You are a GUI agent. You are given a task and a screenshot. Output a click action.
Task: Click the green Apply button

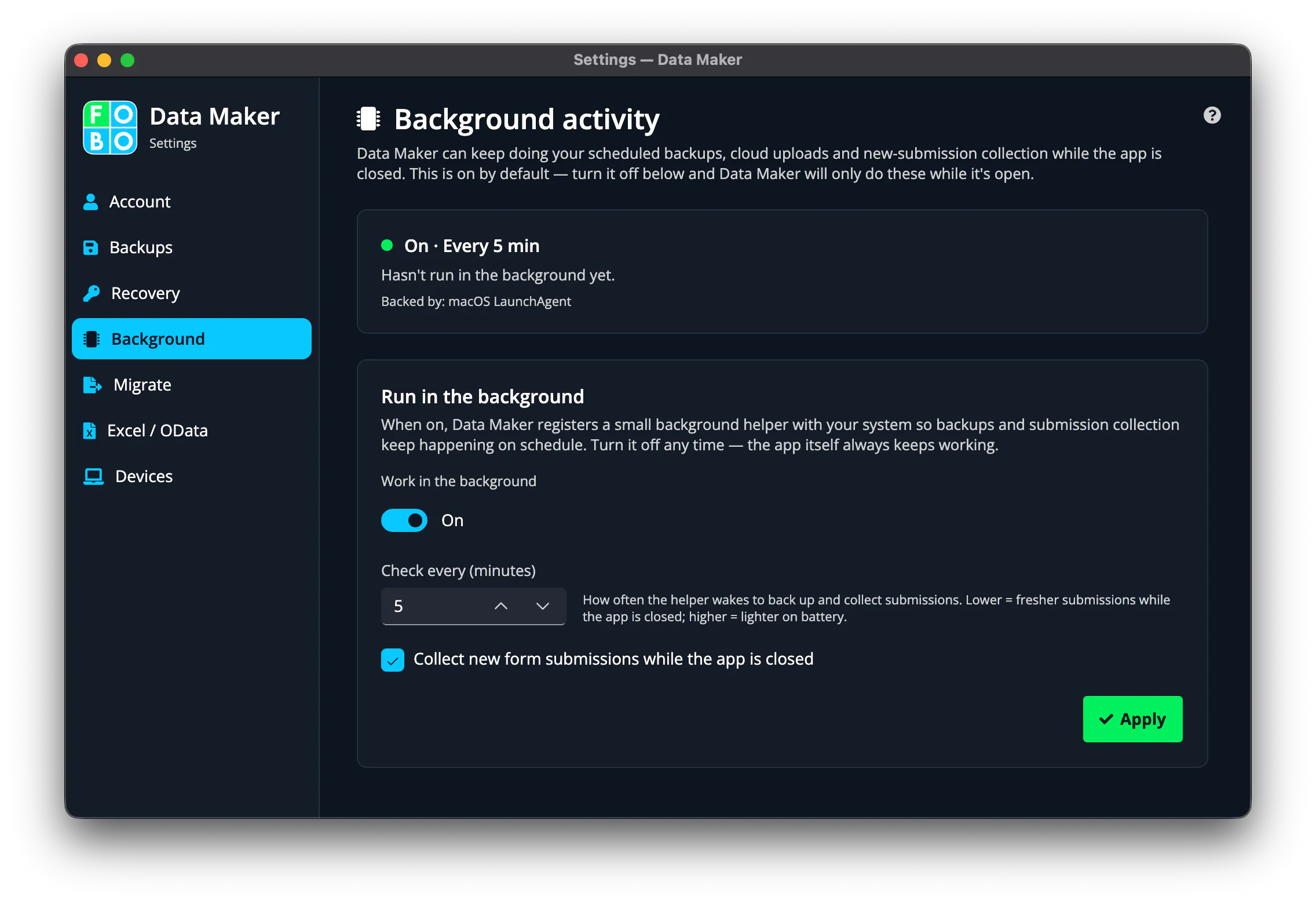[x=1132, y=719]
